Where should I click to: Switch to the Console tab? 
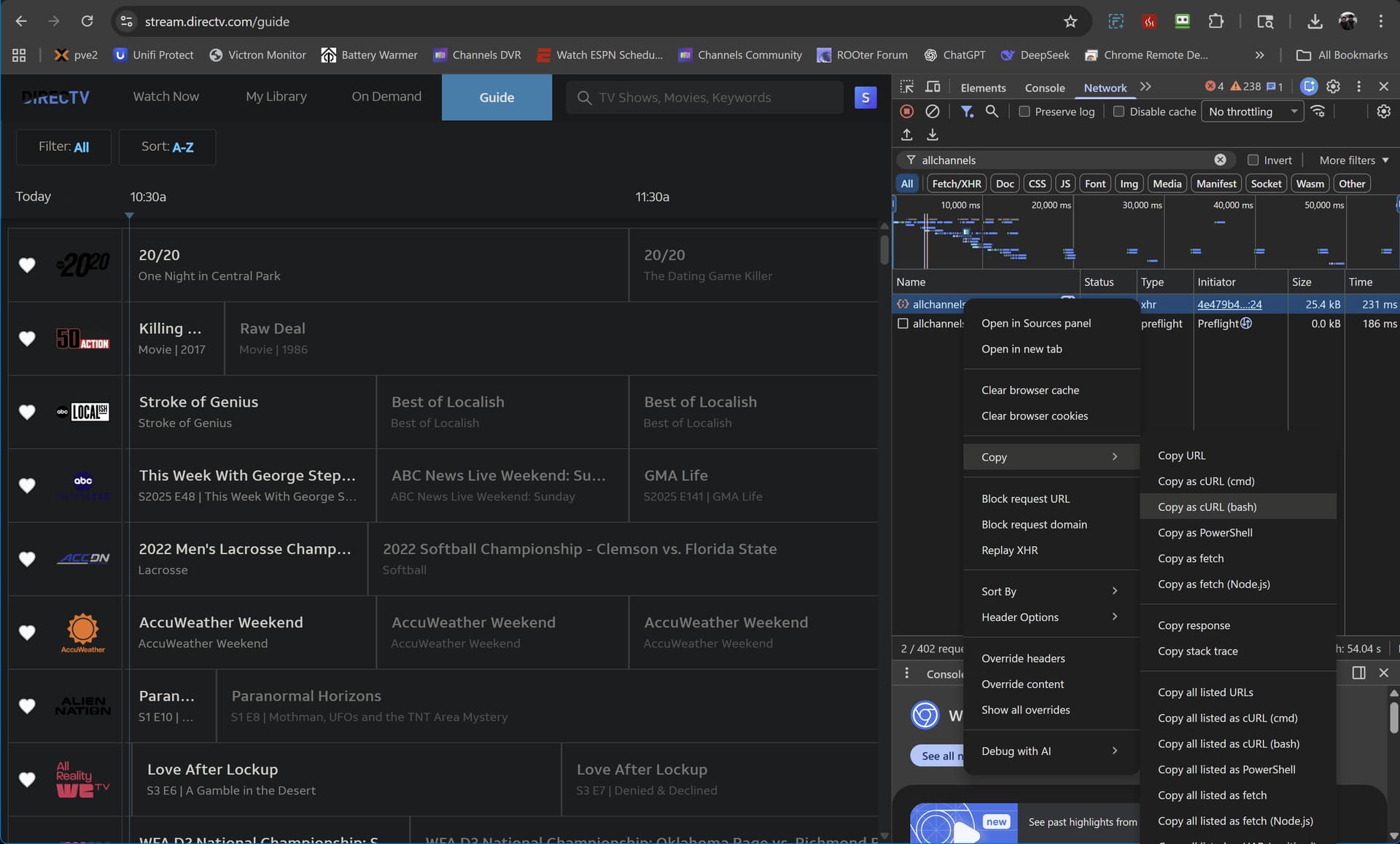click(x=1044, y=87)
